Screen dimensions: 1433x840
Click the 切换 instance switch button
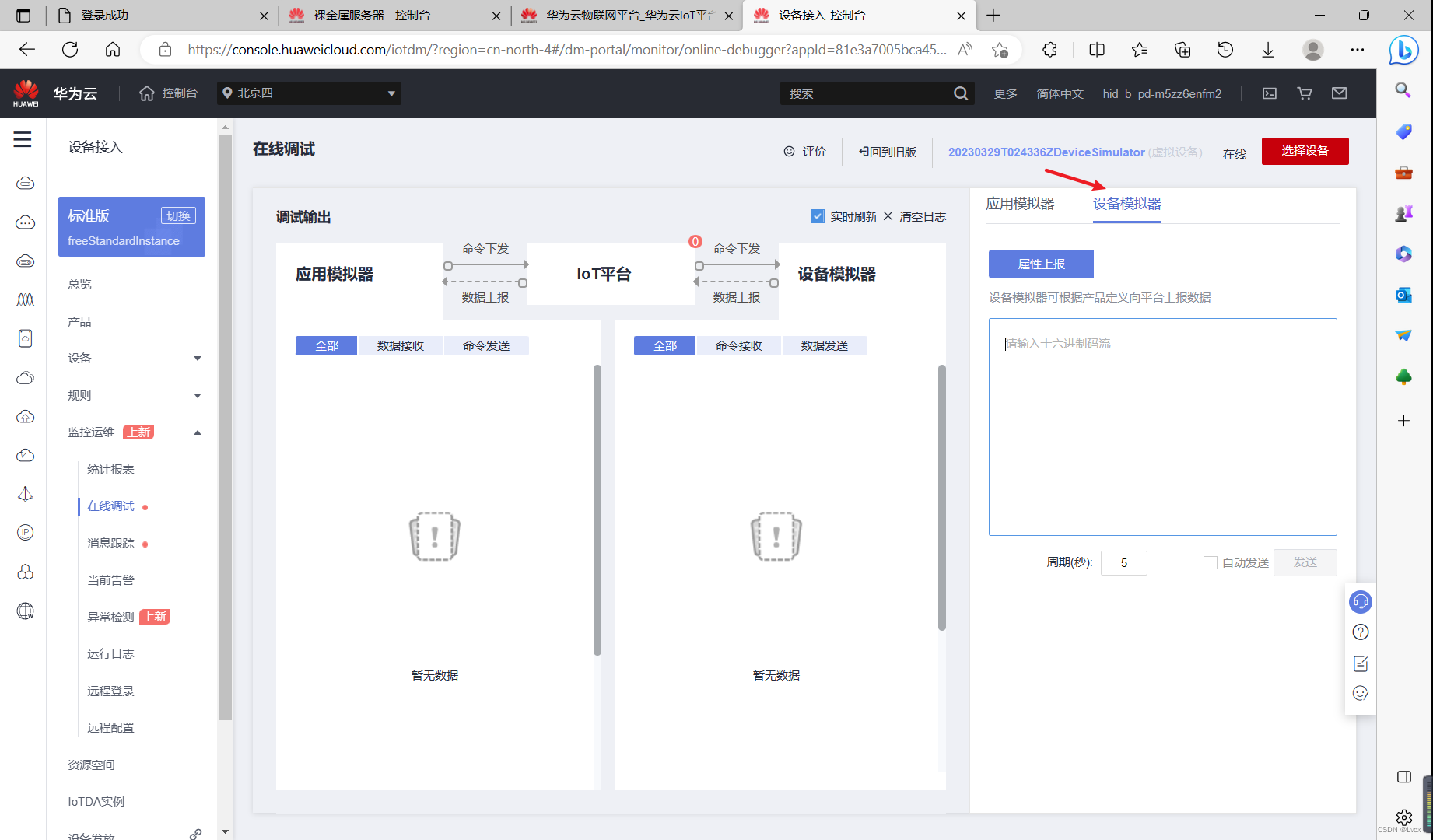(x=178, y=216)
